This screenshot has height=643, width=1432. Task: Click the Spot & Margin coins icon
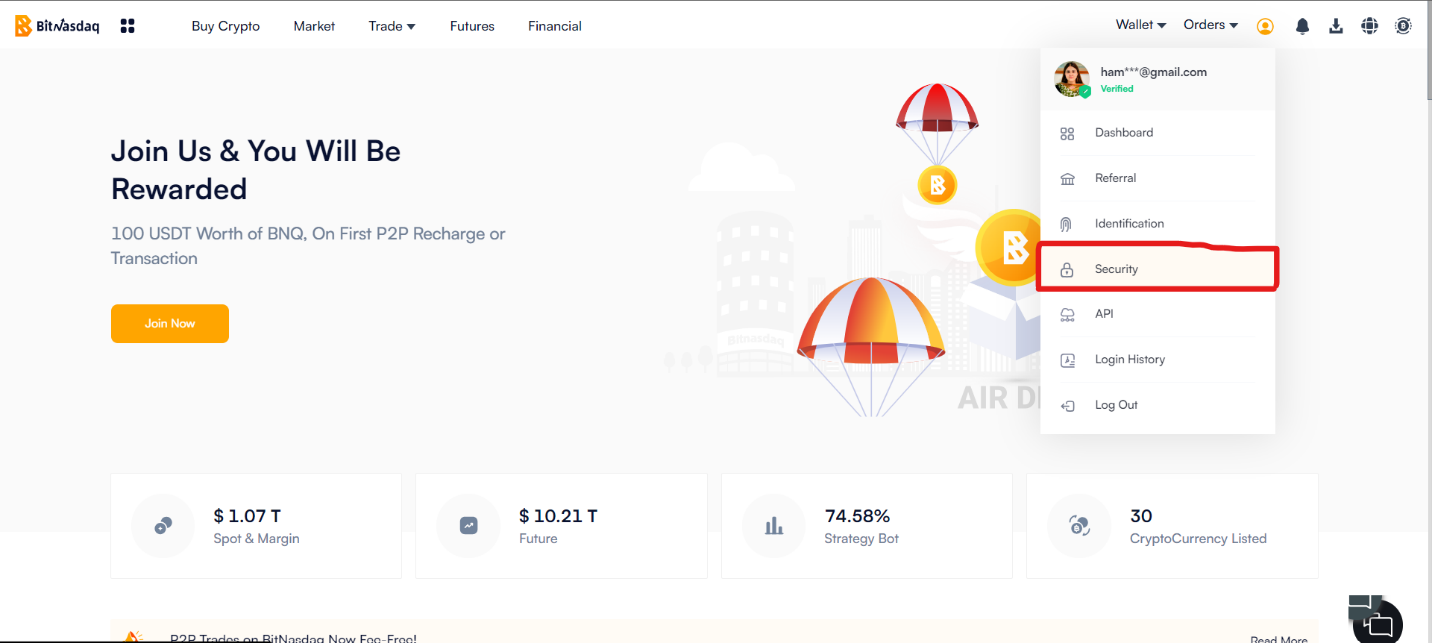163,526
